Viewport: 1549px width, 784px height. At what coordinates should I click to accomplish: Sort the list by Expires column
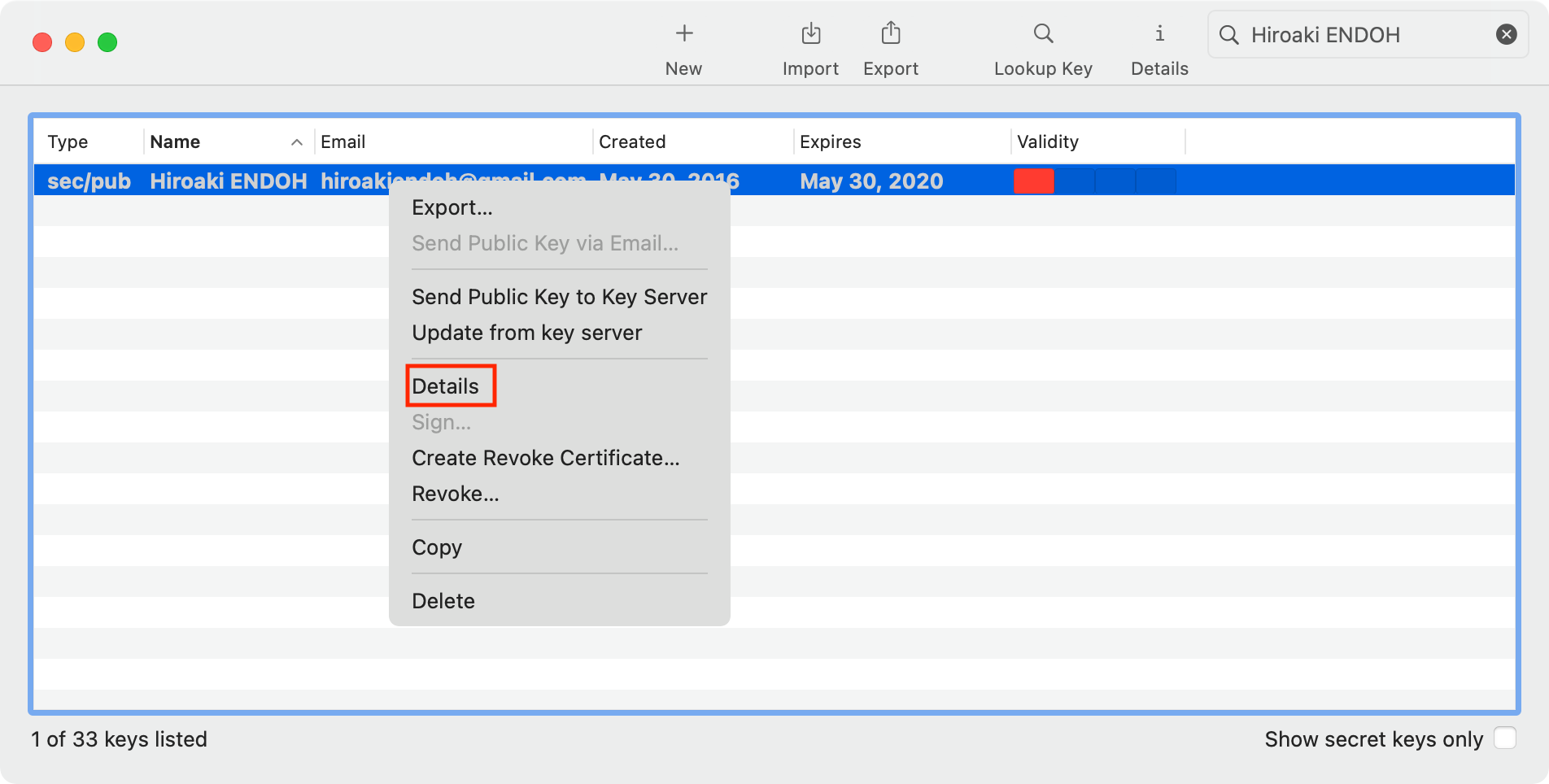click(x=830, y=142)
